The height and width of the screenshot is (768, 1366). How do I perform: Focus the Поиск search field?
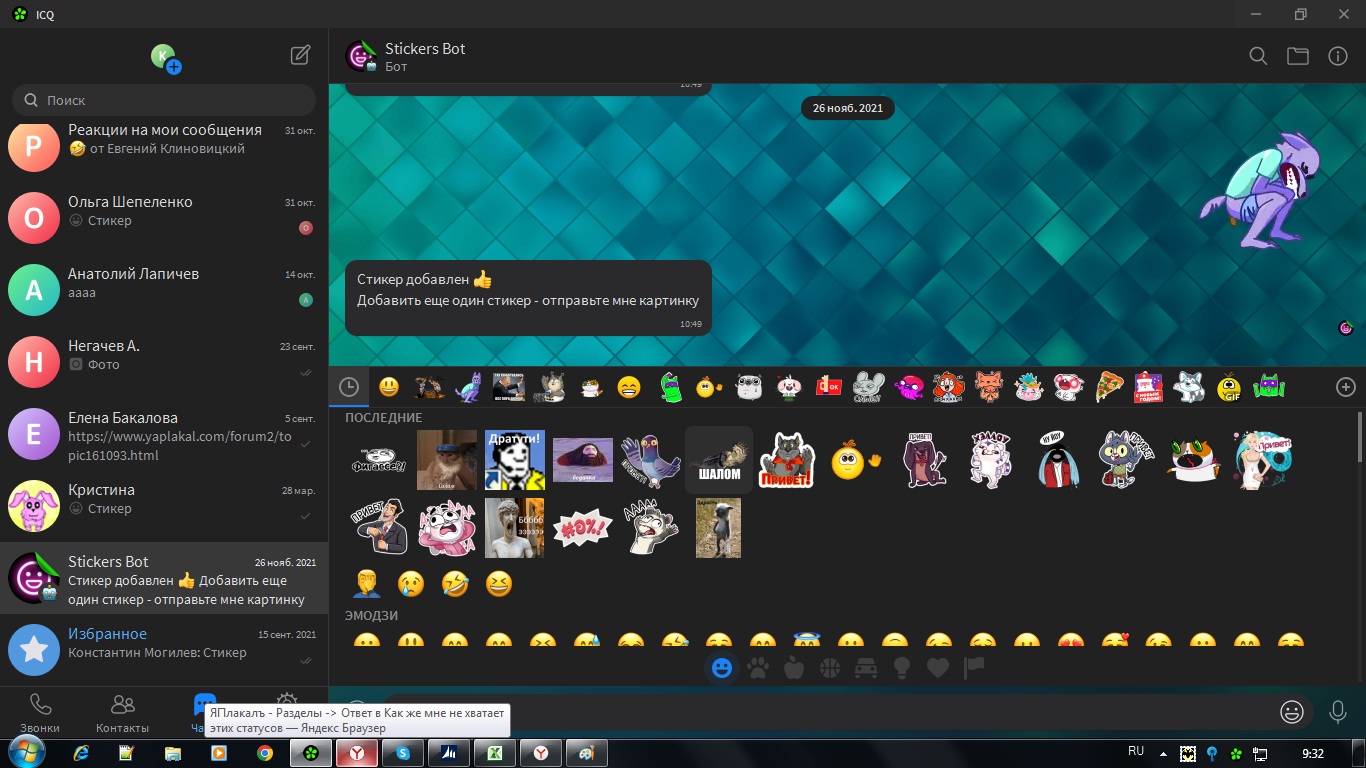click(x=164, y=100)
